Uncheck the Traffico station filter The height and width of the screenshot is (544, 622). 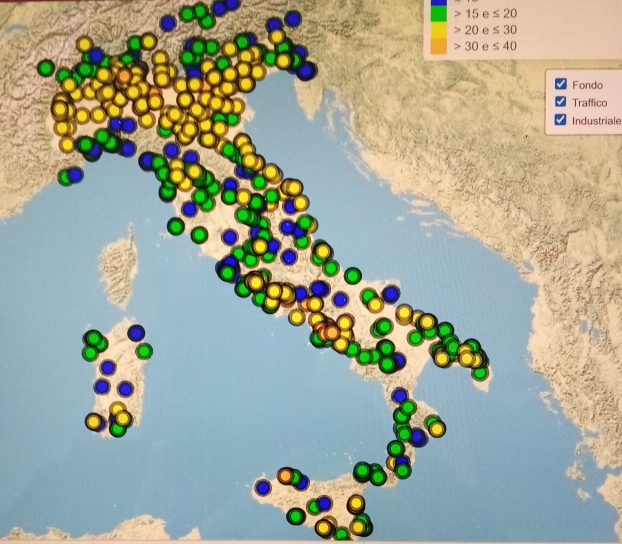click(560, 102)
